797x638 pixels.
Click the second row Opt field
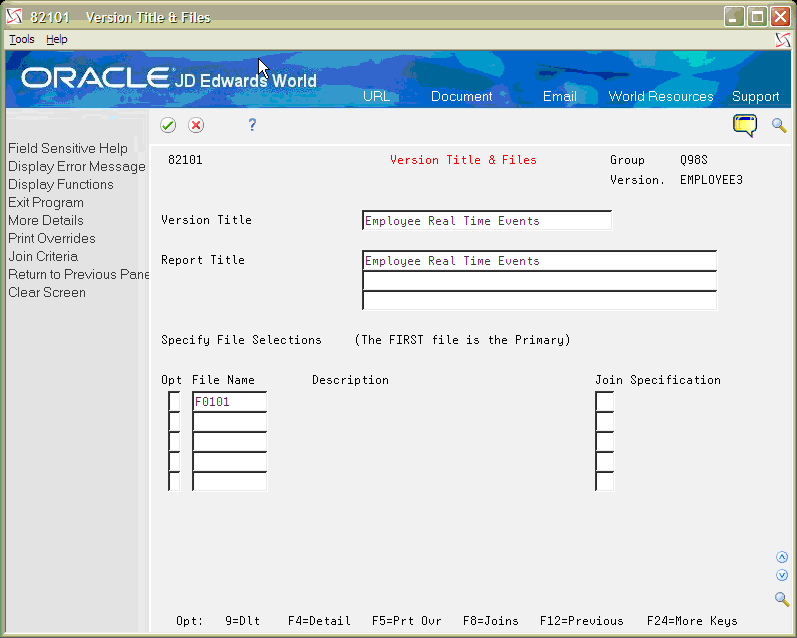tap(174, 422)
